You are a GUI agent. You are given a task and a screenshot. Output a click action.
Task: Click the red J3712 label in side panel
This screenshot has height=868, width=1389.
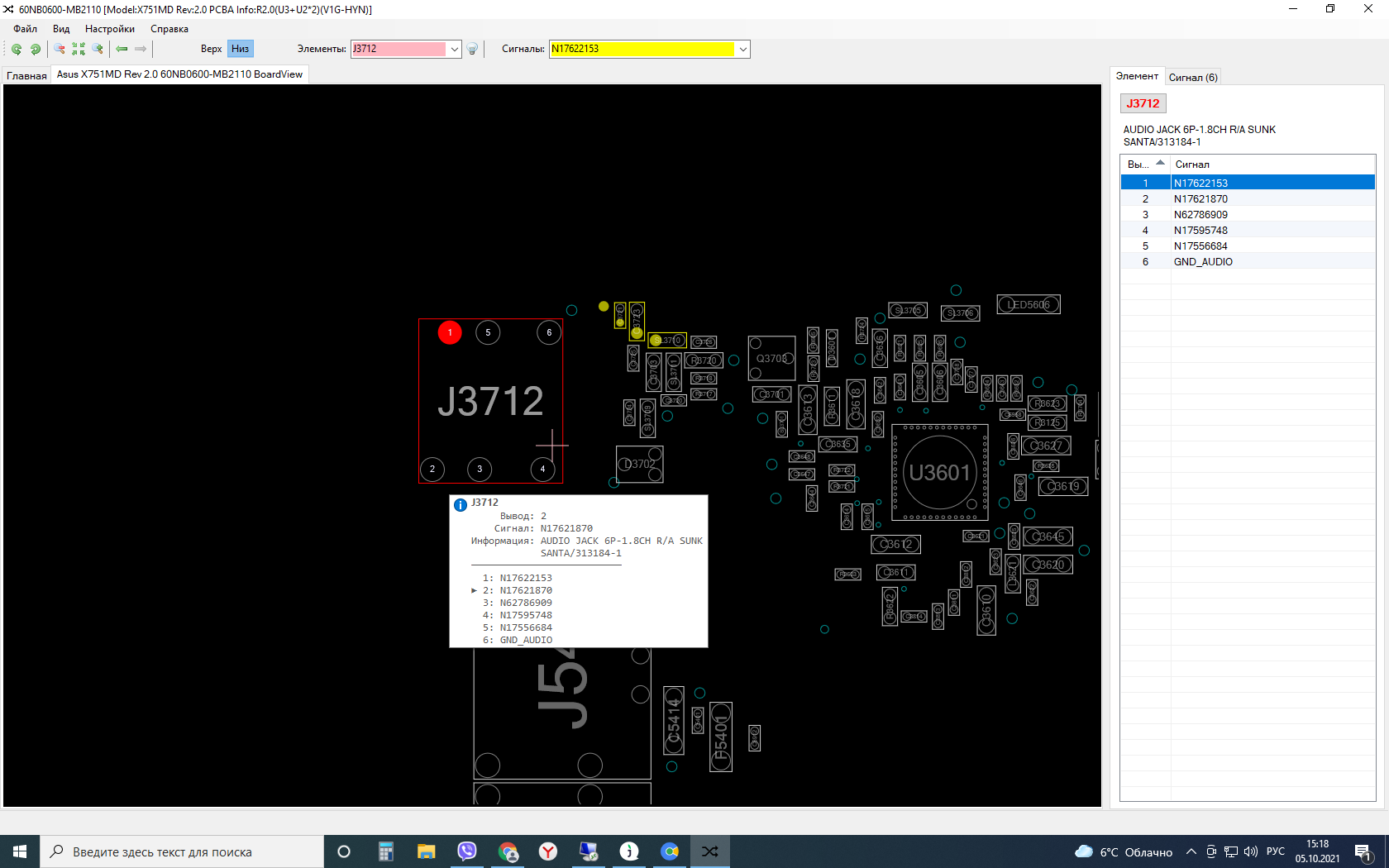1143,103
